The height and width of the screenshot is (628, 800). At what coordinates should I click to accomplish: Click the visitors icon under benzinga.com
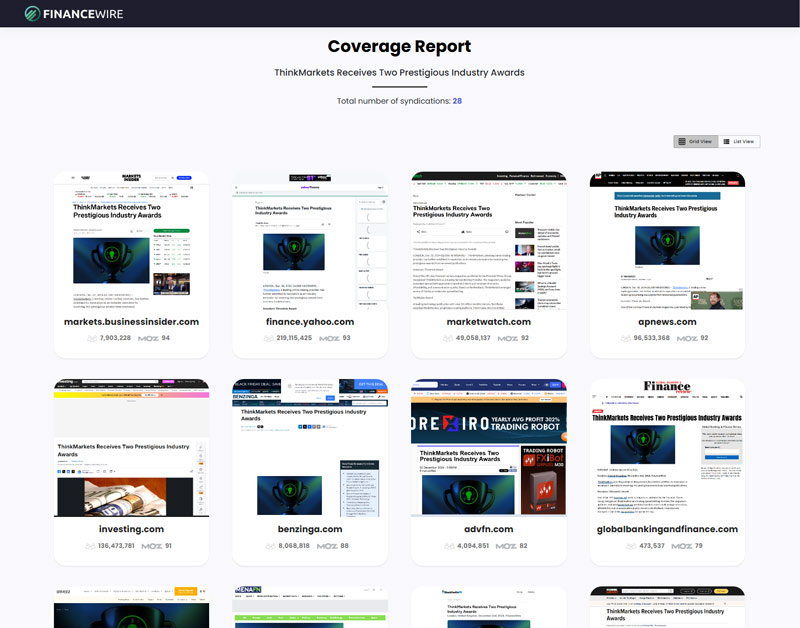(x=270, y=546)
